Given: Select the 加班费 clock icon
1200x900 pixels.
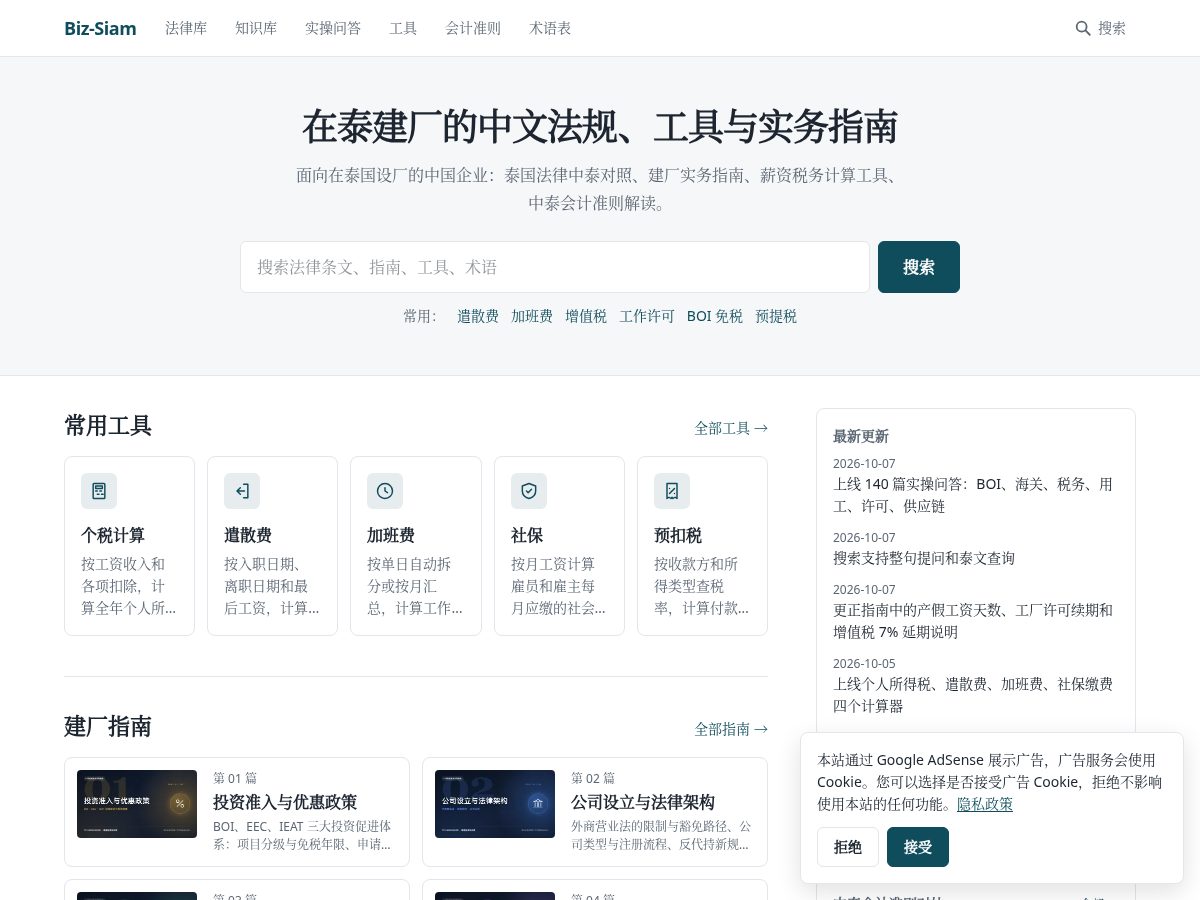Looking at the screenshot, I should [x=385, y=491].
